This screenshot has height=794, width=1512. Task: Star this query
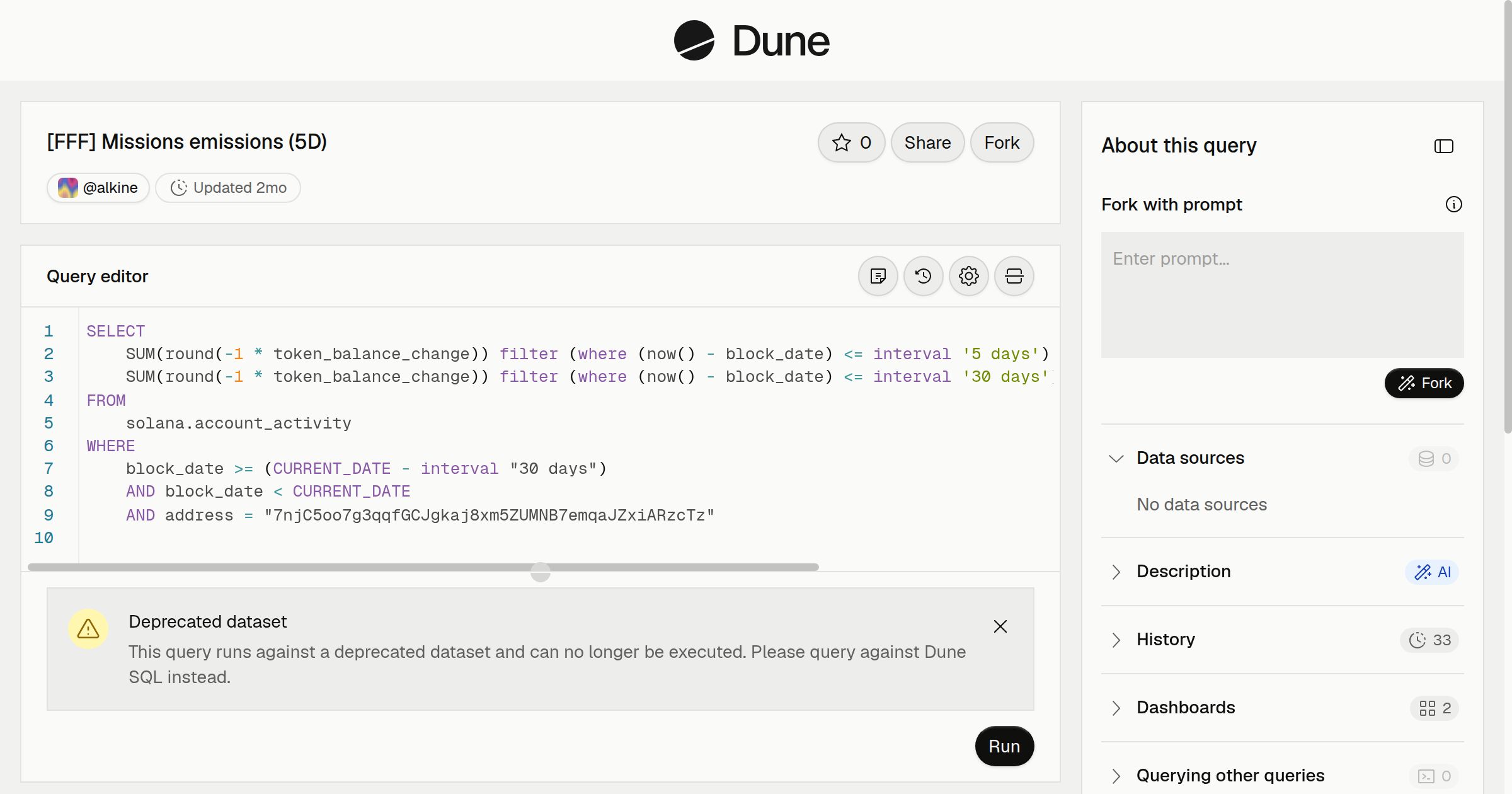[851, 142]
